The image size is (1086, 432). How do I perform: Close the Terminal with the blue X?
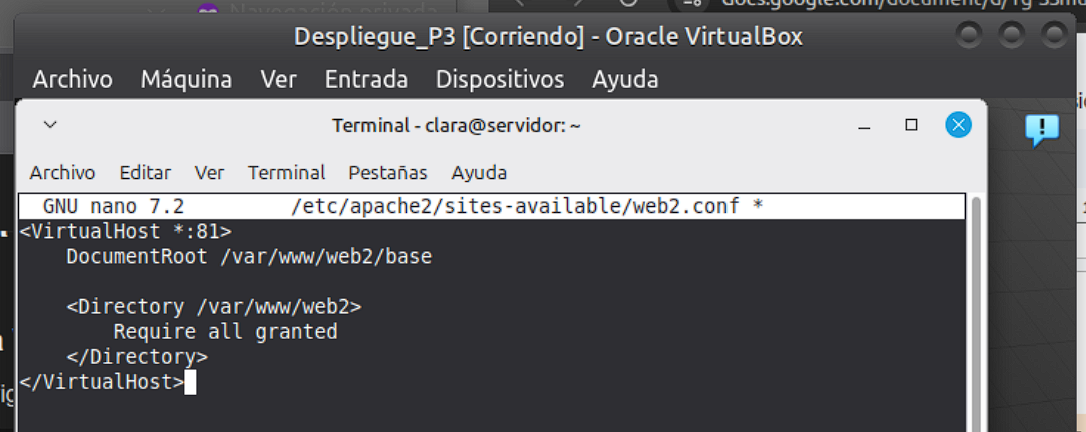point(958,125)
